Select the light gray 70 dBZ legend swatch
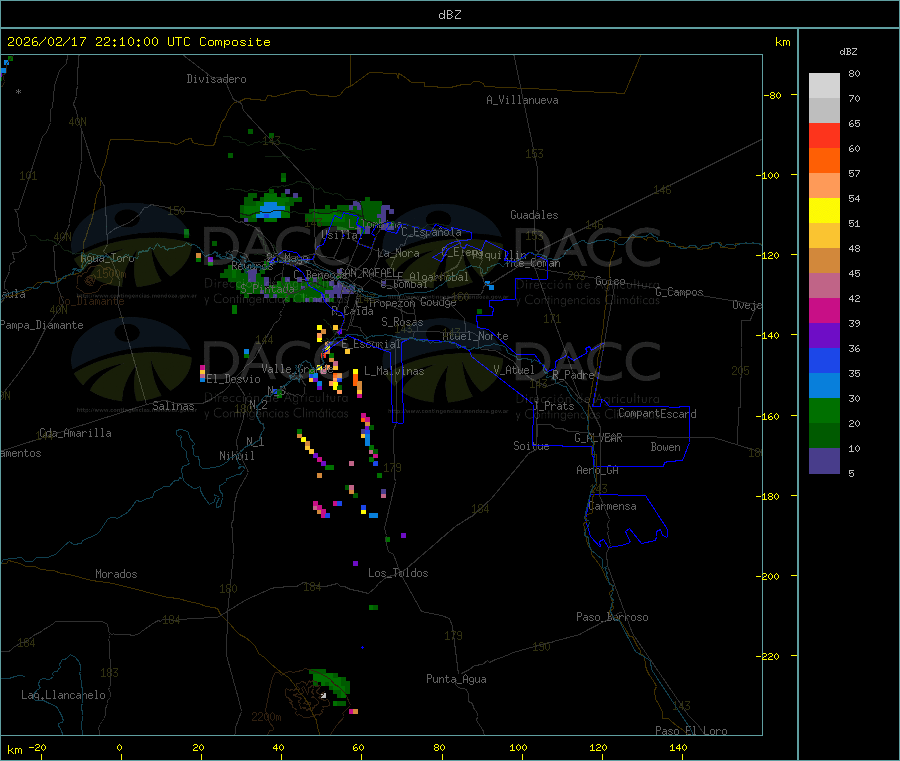The image size is (900, 761). (824, 86)
